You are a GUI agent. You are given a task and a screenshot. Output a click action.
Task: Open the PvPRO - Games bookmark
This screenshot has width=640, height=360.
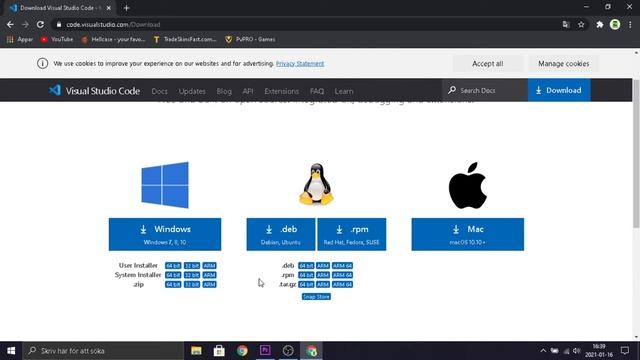pos(250,39)
